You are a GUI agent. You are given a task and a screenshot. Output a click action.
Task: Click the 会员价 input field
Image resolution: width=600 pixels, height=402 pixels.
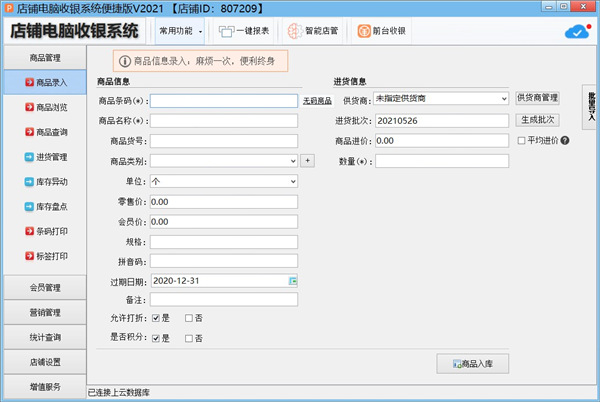[224, 222]
